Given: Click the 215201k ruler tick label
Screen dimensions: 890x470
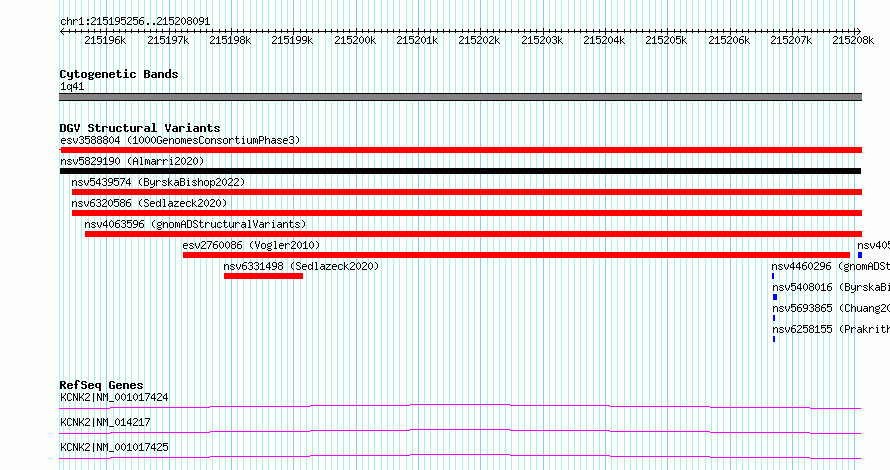Looking at the screenshot, I should point(417,41).
